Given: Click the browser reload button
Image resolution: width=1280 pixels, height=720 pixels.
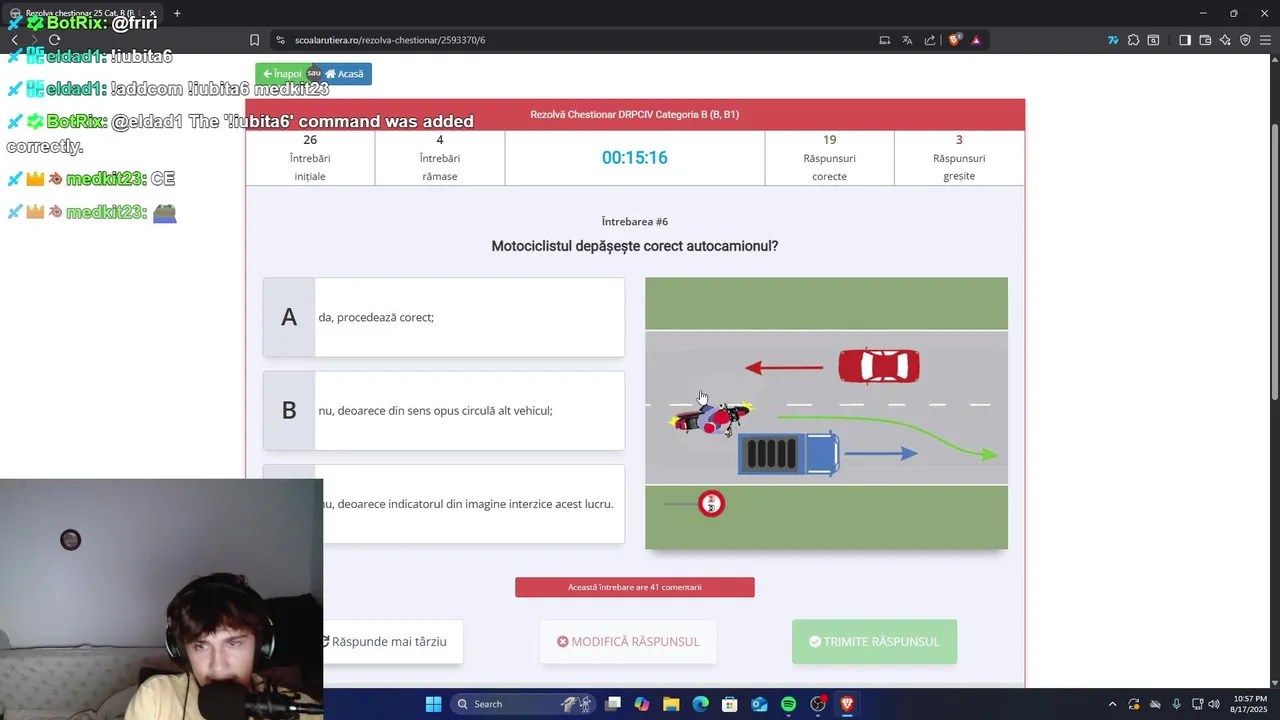Looking at the screenshot, I should coord(54,40).
